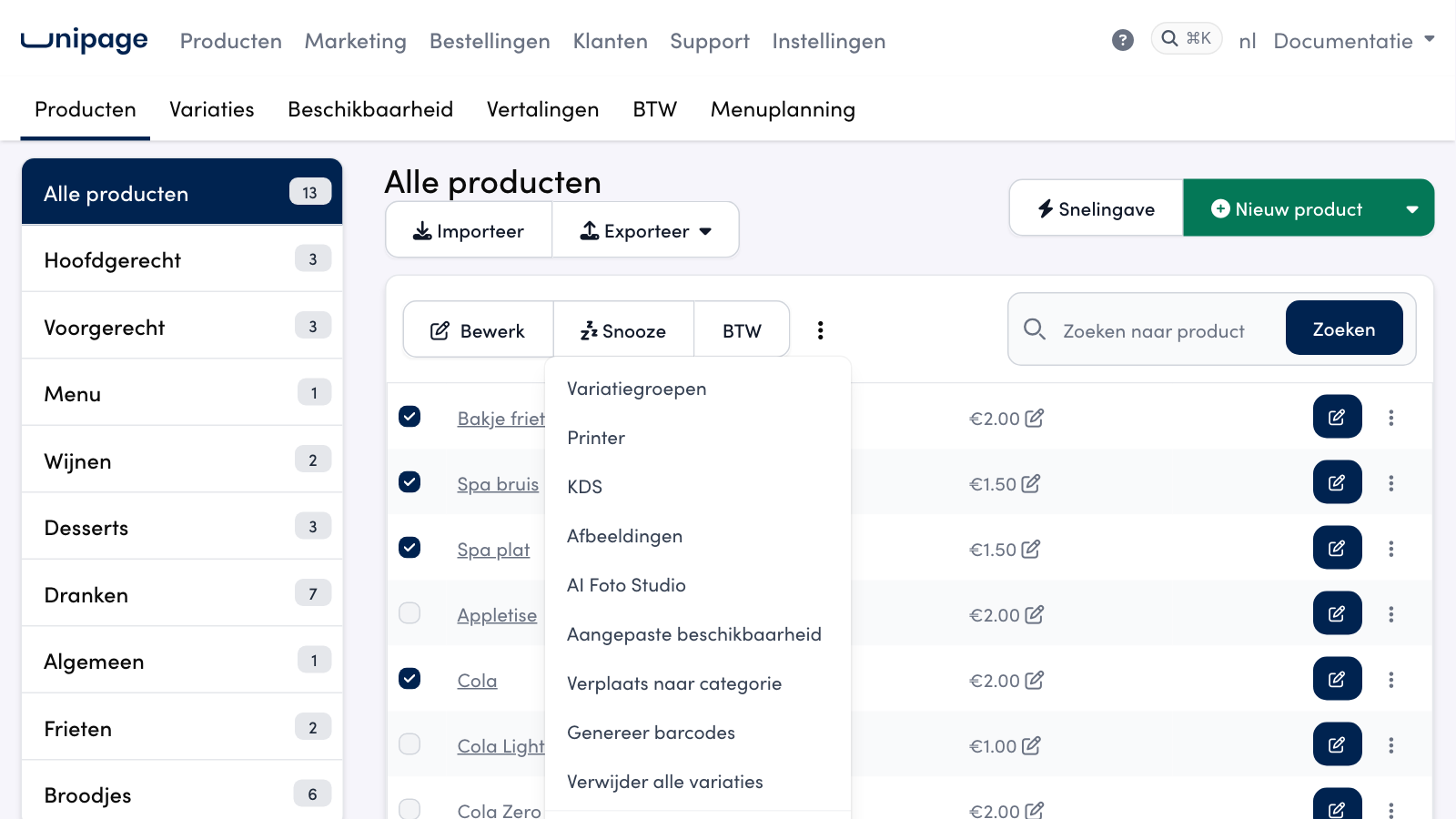Click blue edit icon for Spa bruis

click(x=1337, y=482)
